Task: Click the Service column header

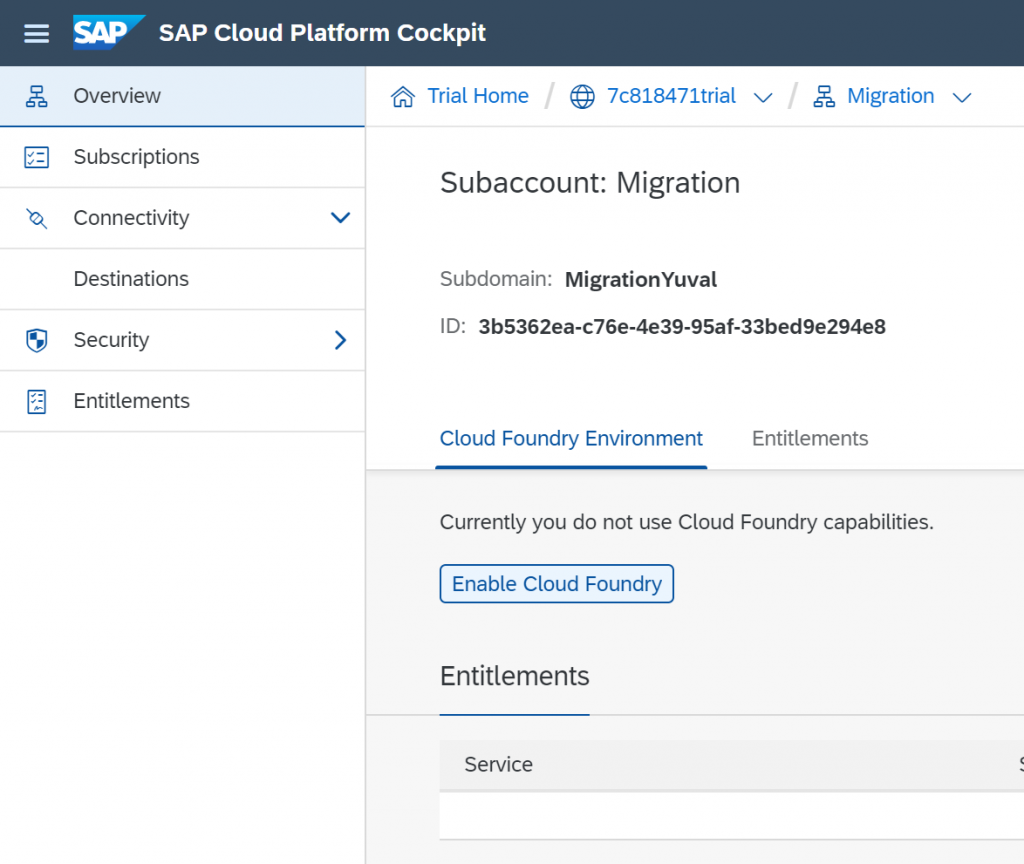Action: (498, 765)
